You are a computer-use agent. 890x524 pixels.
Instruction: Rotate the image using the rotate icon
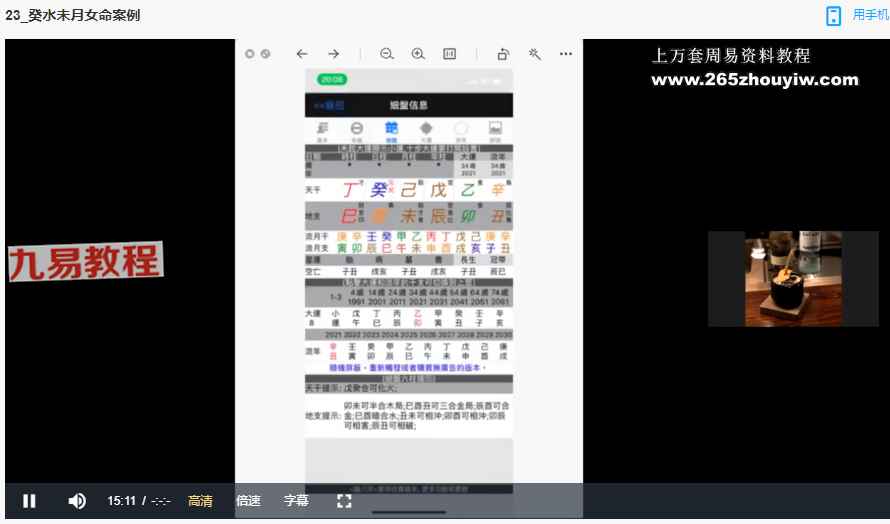click(x=503, y=54)
